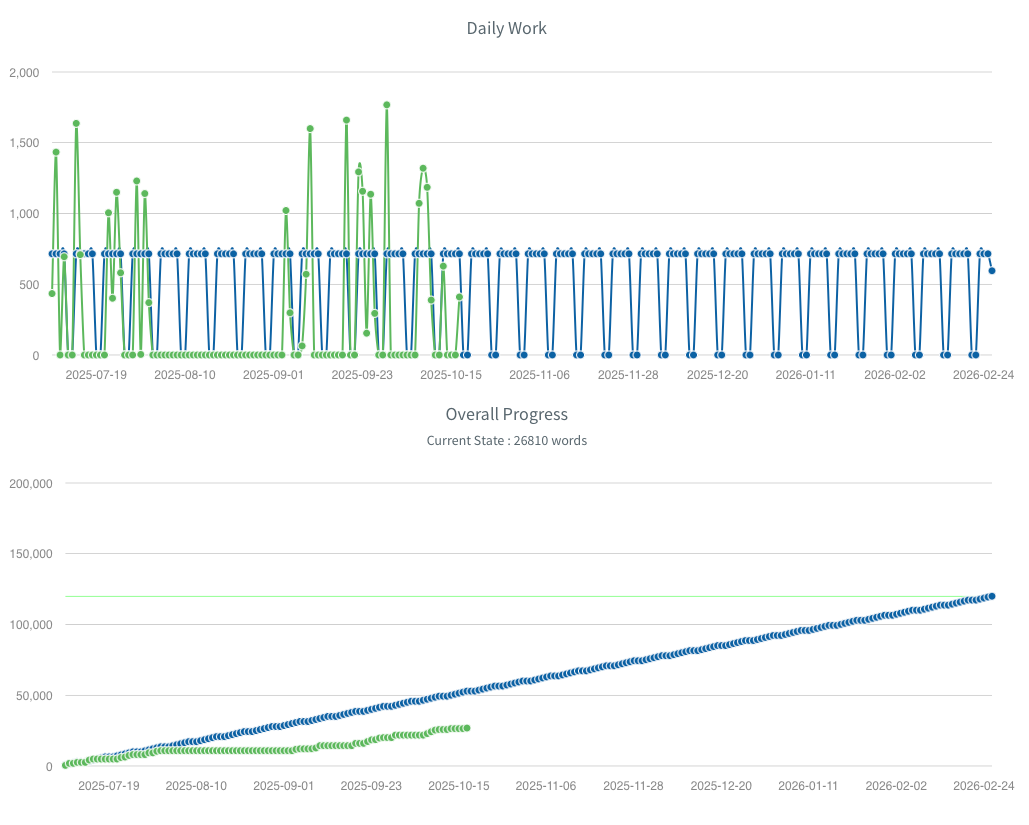The width and height of the screenshot is (1029, 825).
Task: Click the first green data point in Overall Progress
Action: 64,763
